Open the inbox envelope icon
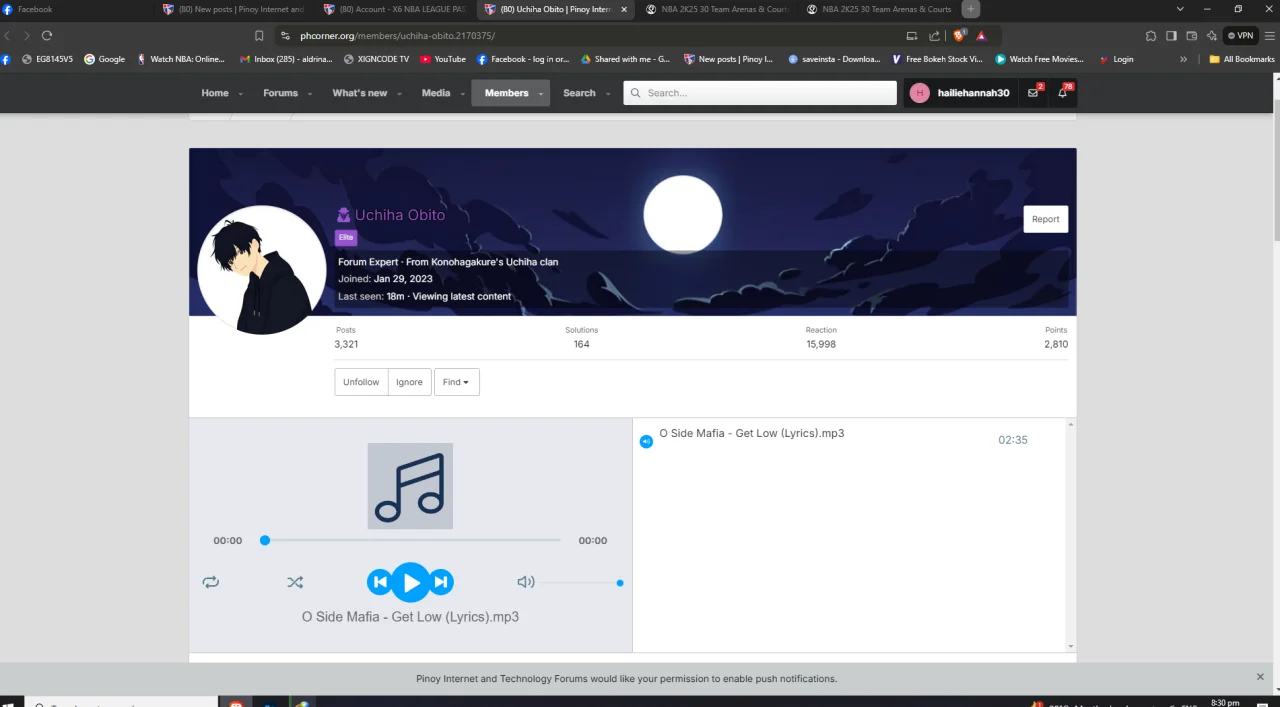This screenshot has height=707, width=1280. tap(1033, 93)
